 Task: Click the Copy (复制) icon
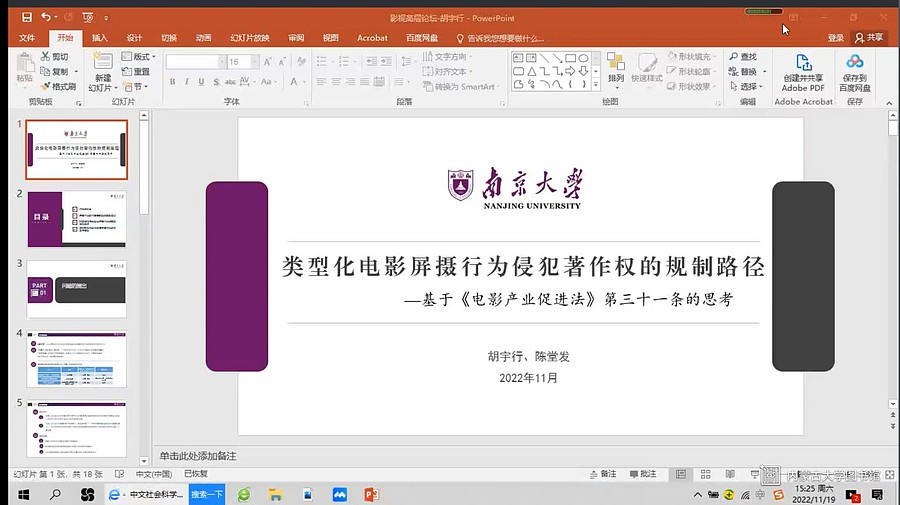point(45,71)
